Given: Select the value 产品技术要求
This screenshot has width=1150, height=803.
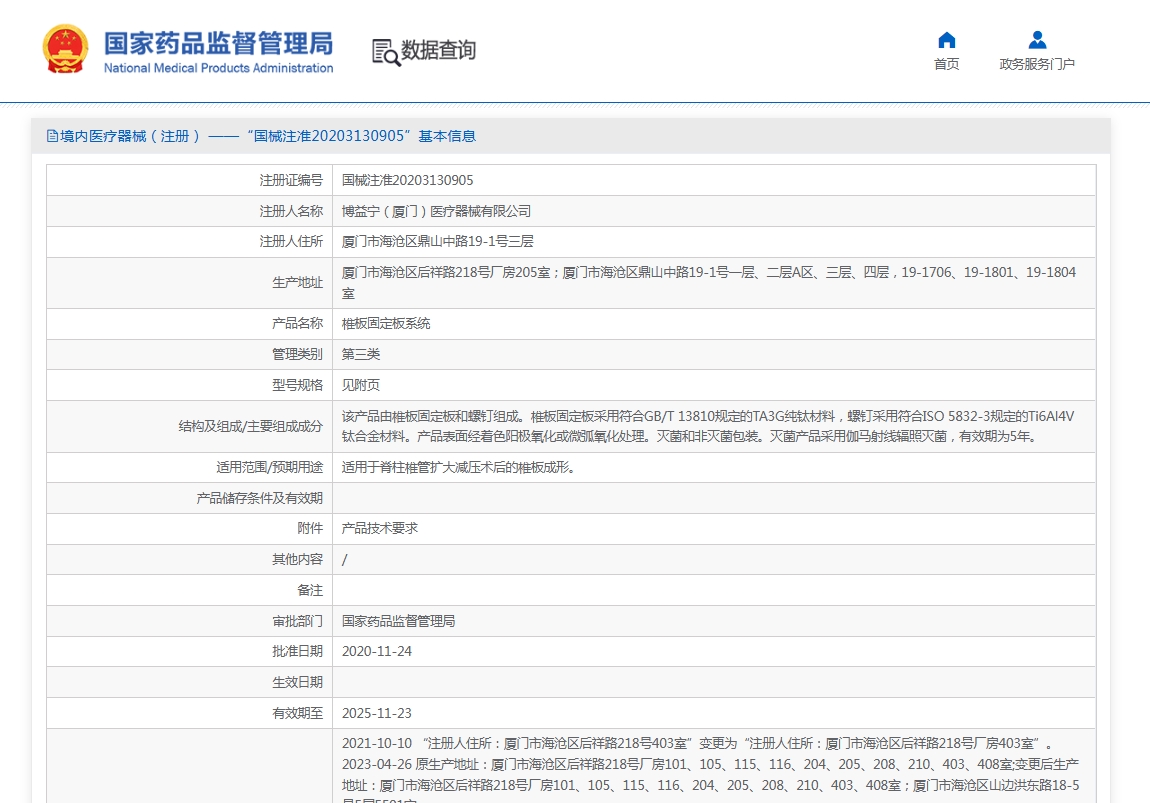Looking at the screenshot, I should tap(380, 528).
